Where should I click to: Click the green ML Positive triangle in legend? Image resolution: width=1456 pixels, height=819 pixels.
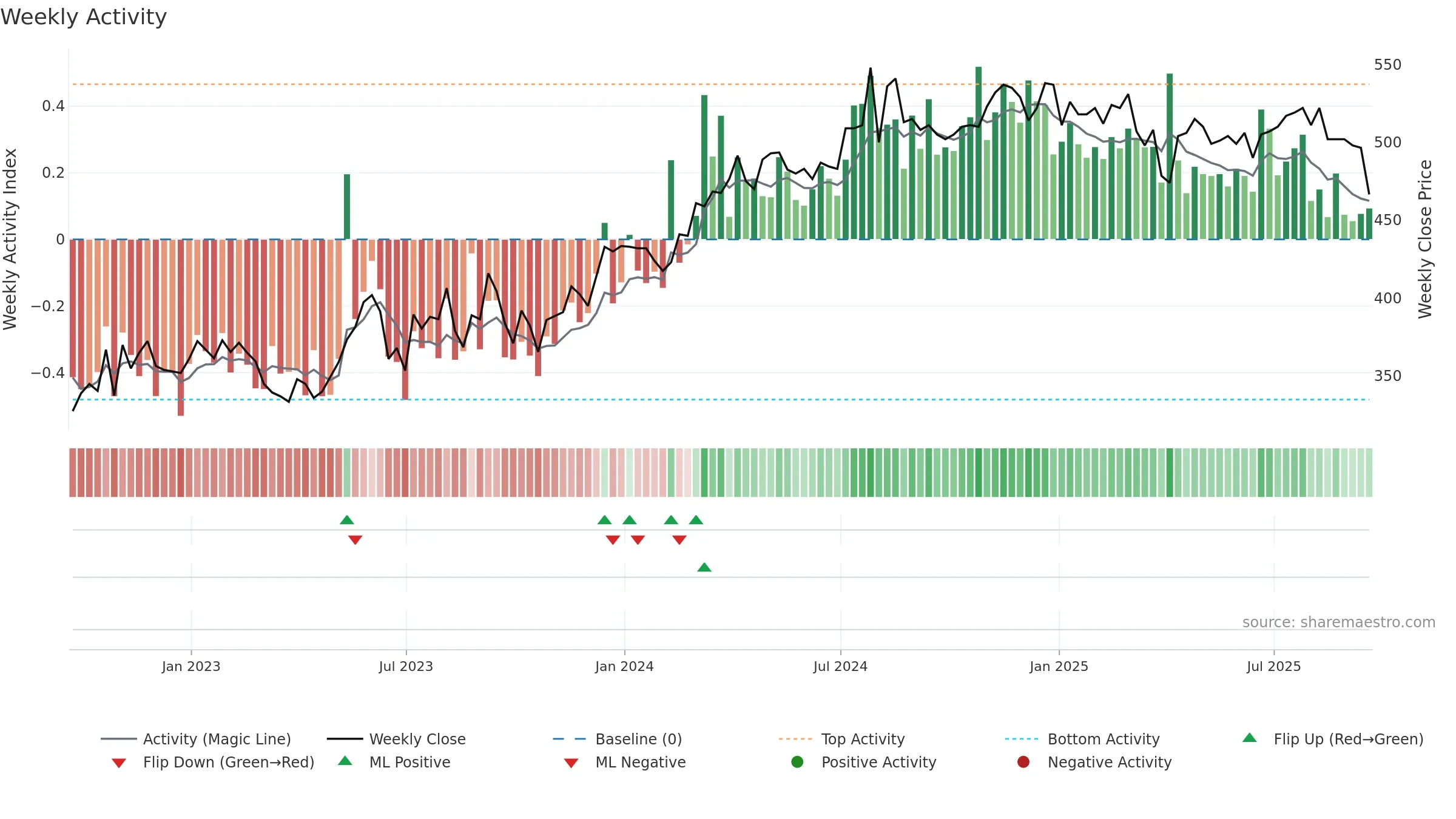point(345,761)
